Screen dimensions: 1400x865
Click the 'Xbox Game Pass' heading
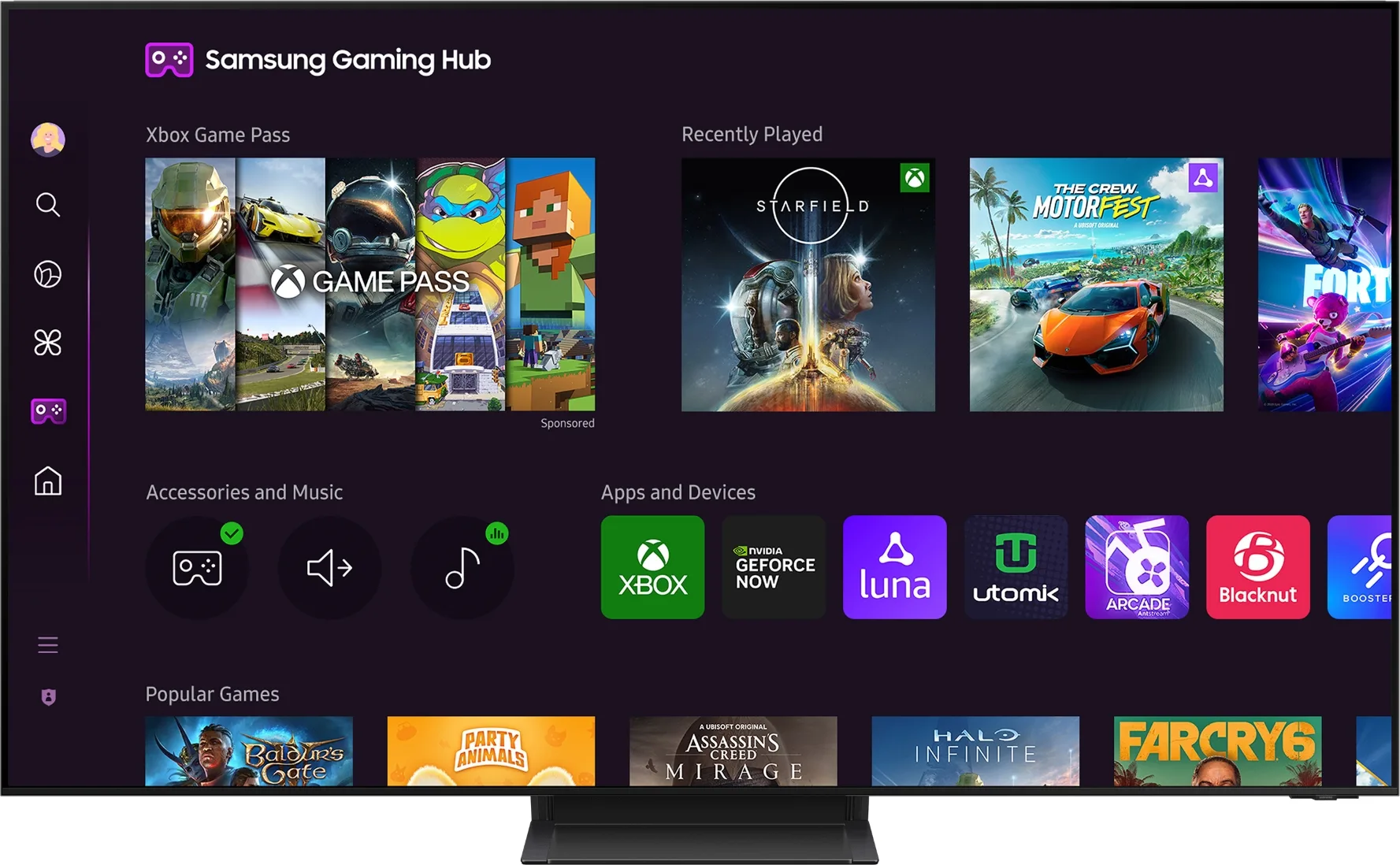(218, 135)
